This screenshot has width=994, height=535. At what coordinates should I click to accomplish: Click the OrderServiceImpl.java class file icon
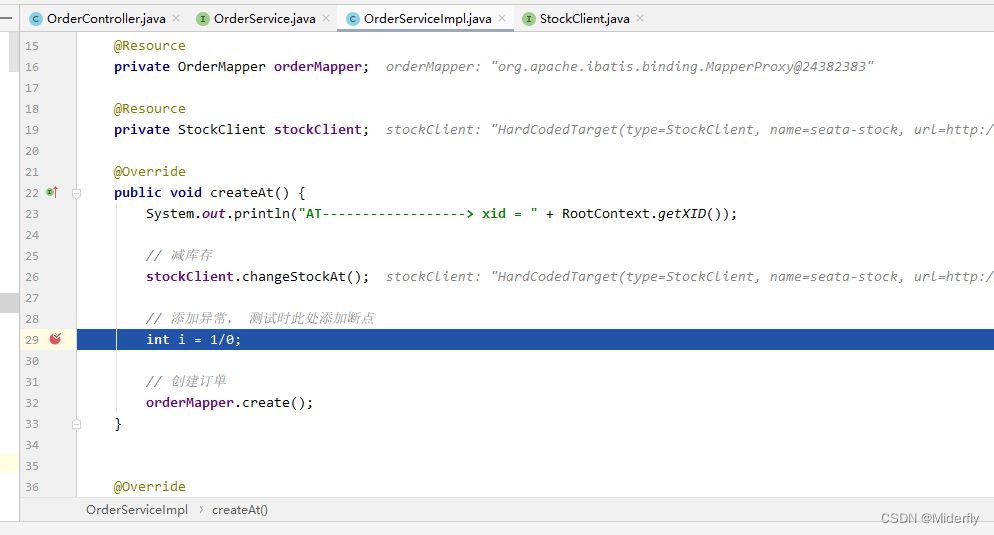[353, 19]
